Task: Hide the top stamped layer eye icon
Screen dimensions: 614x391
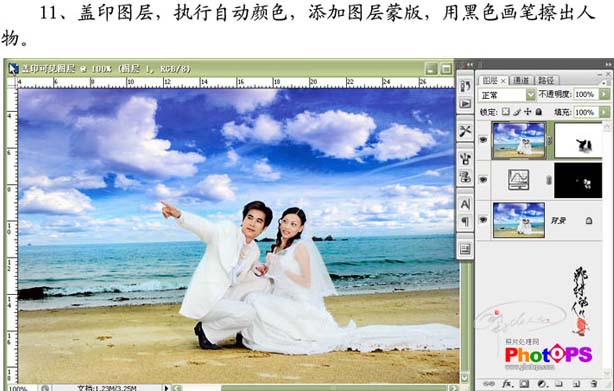Action: [484, 140]
